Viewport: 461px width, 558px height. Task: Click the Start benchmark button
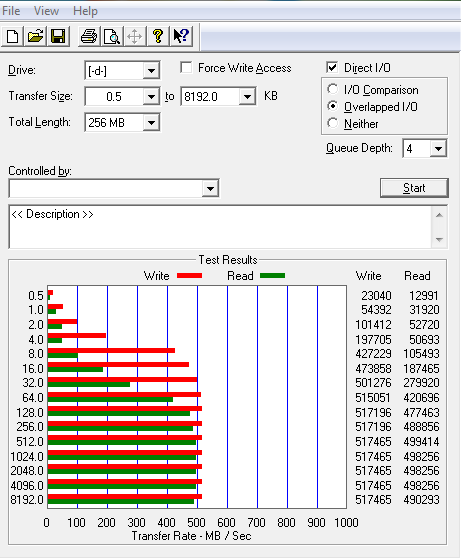click(x=414, y=188)
